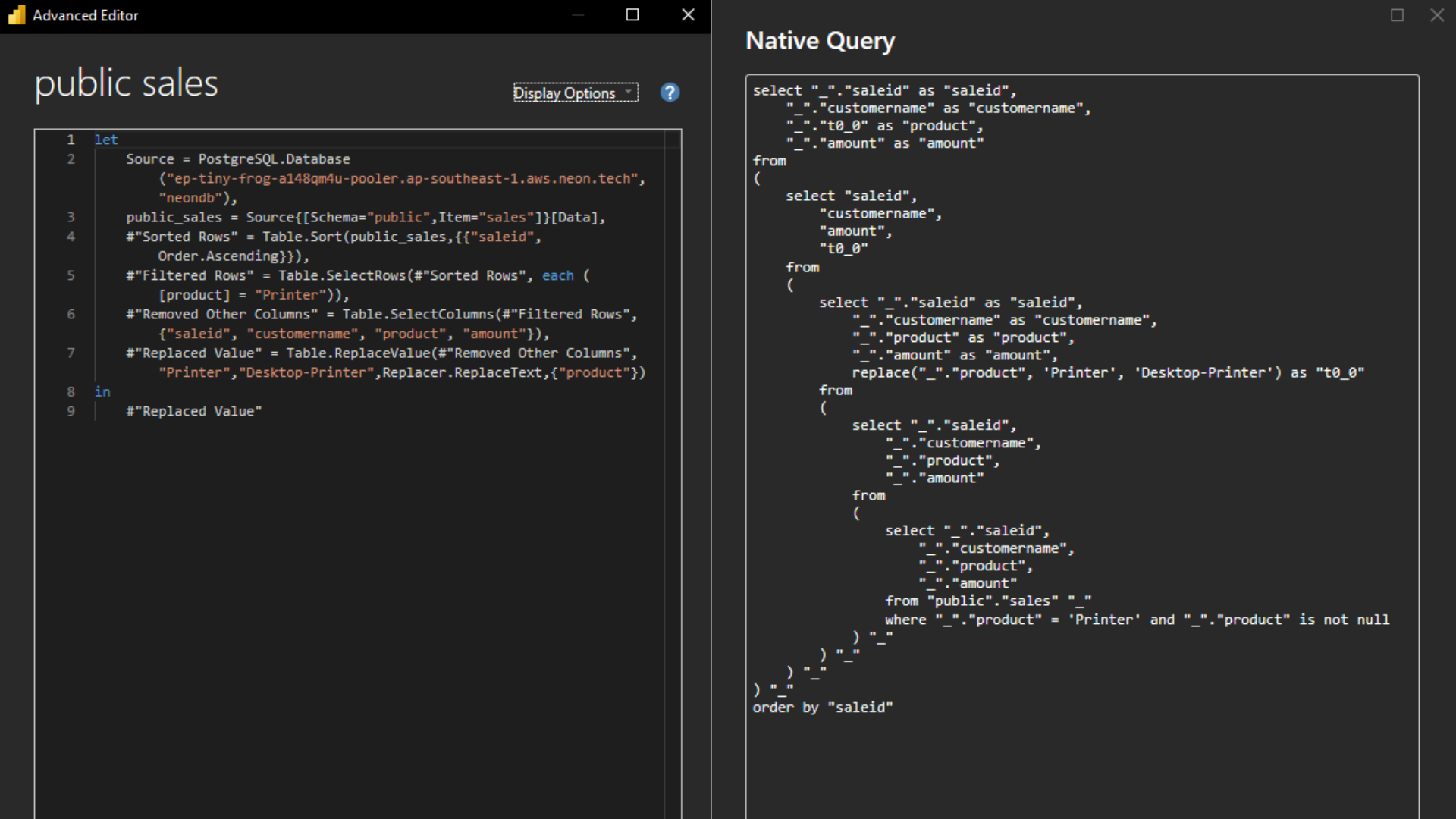Click the Table.Sort function in Sorted Rows step
This screenshot has width=1456, height=819.
[302, 237]
